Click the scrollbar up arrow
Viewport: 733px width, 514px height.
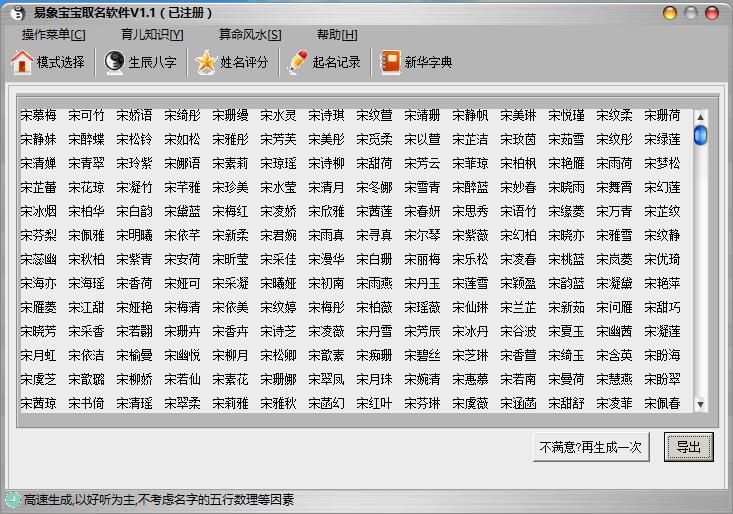(x=700, y=115)
